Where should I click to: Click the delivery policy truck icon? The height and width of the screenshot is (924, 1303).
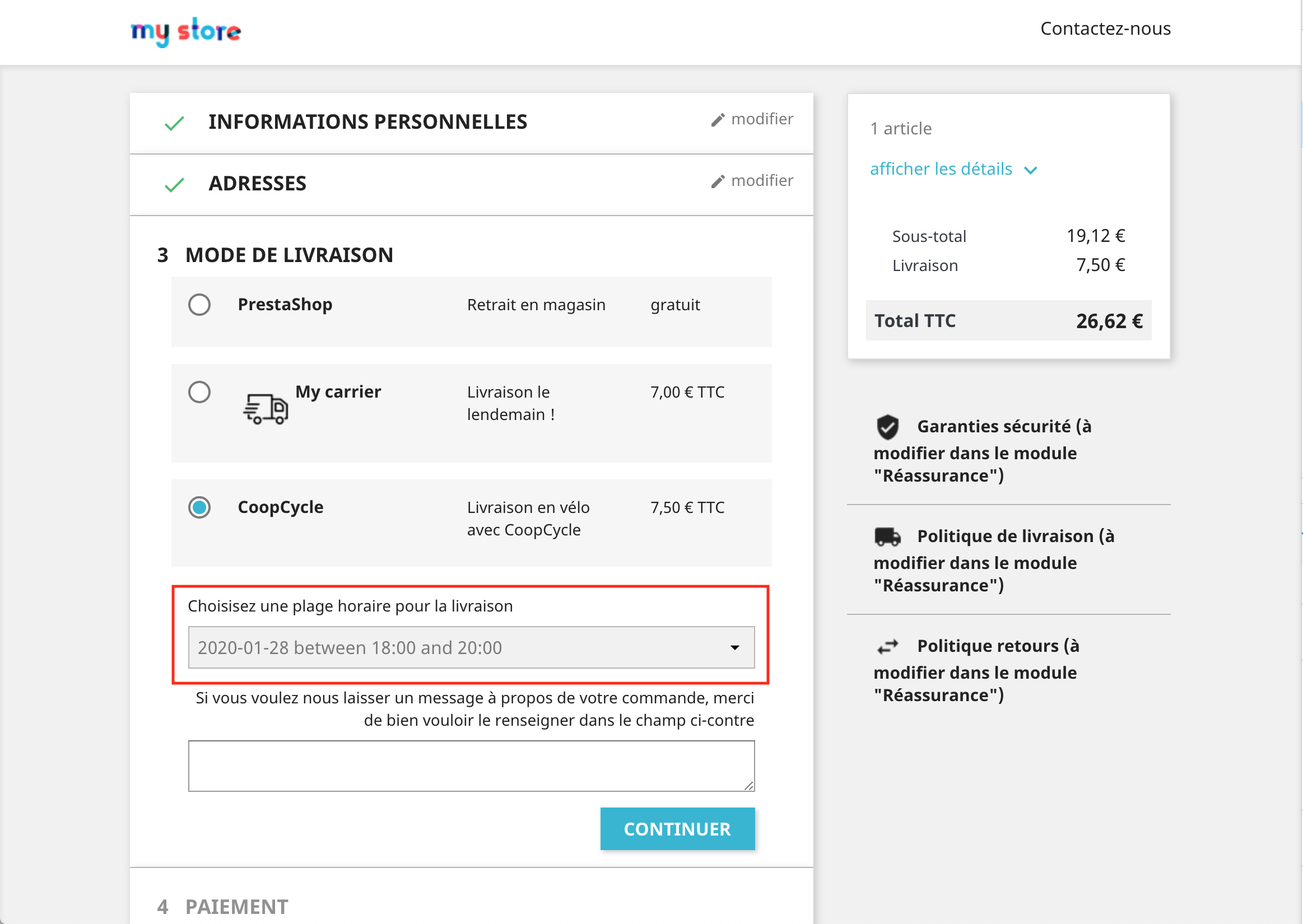[886, 536]
